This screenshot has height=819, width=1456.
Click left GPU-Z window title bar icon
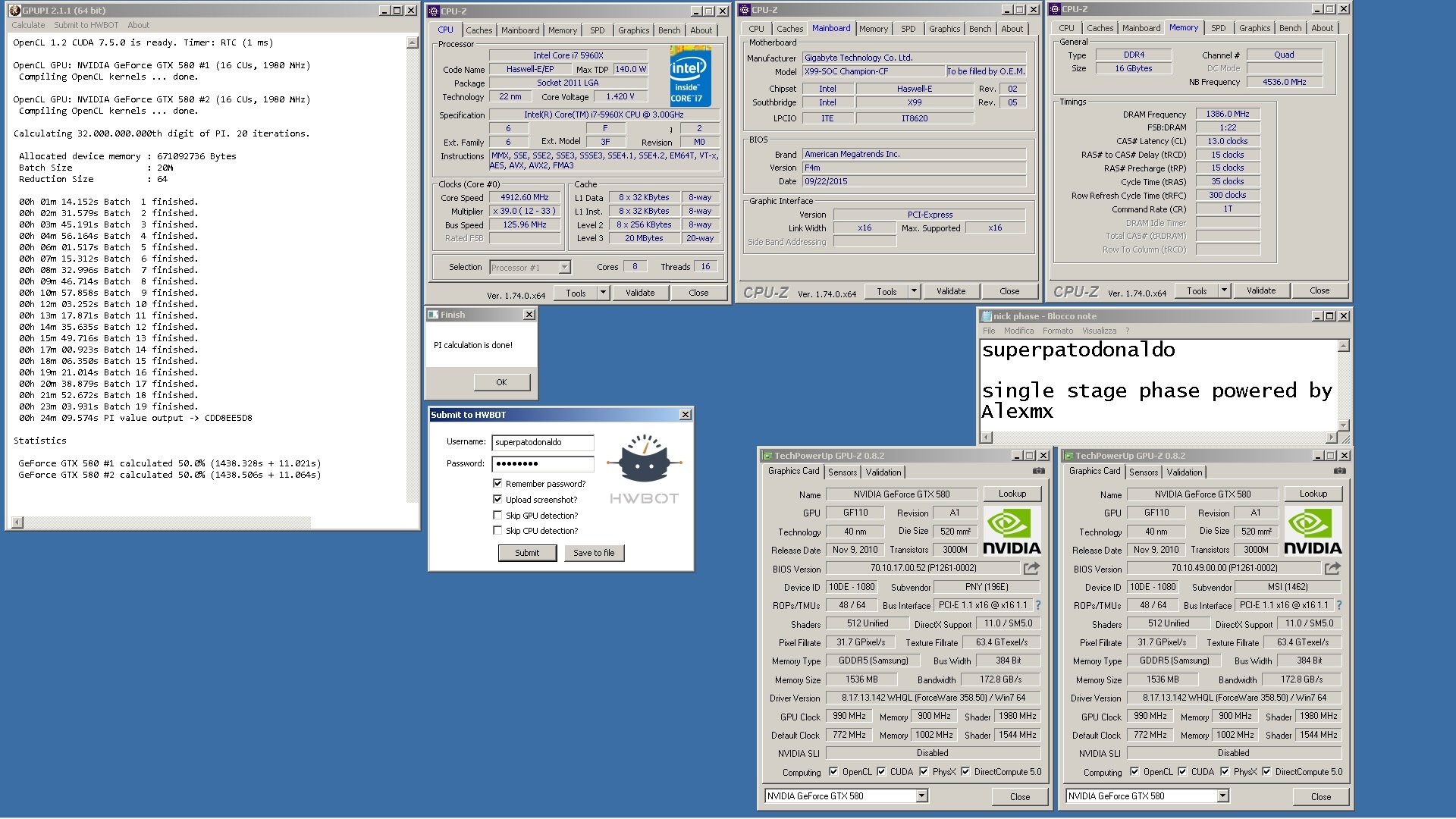tap(767, 456)
